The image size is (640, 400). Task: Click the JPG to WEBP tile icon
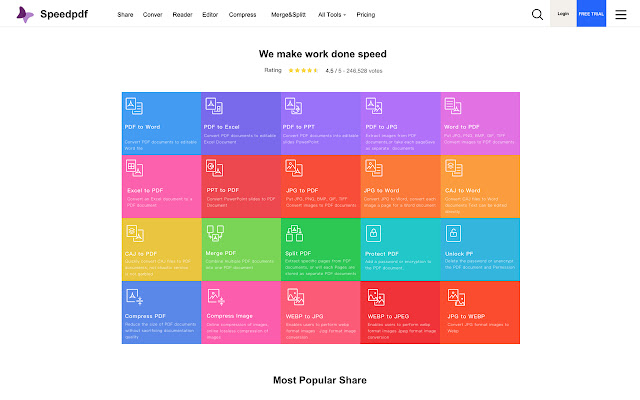point(456,297)
